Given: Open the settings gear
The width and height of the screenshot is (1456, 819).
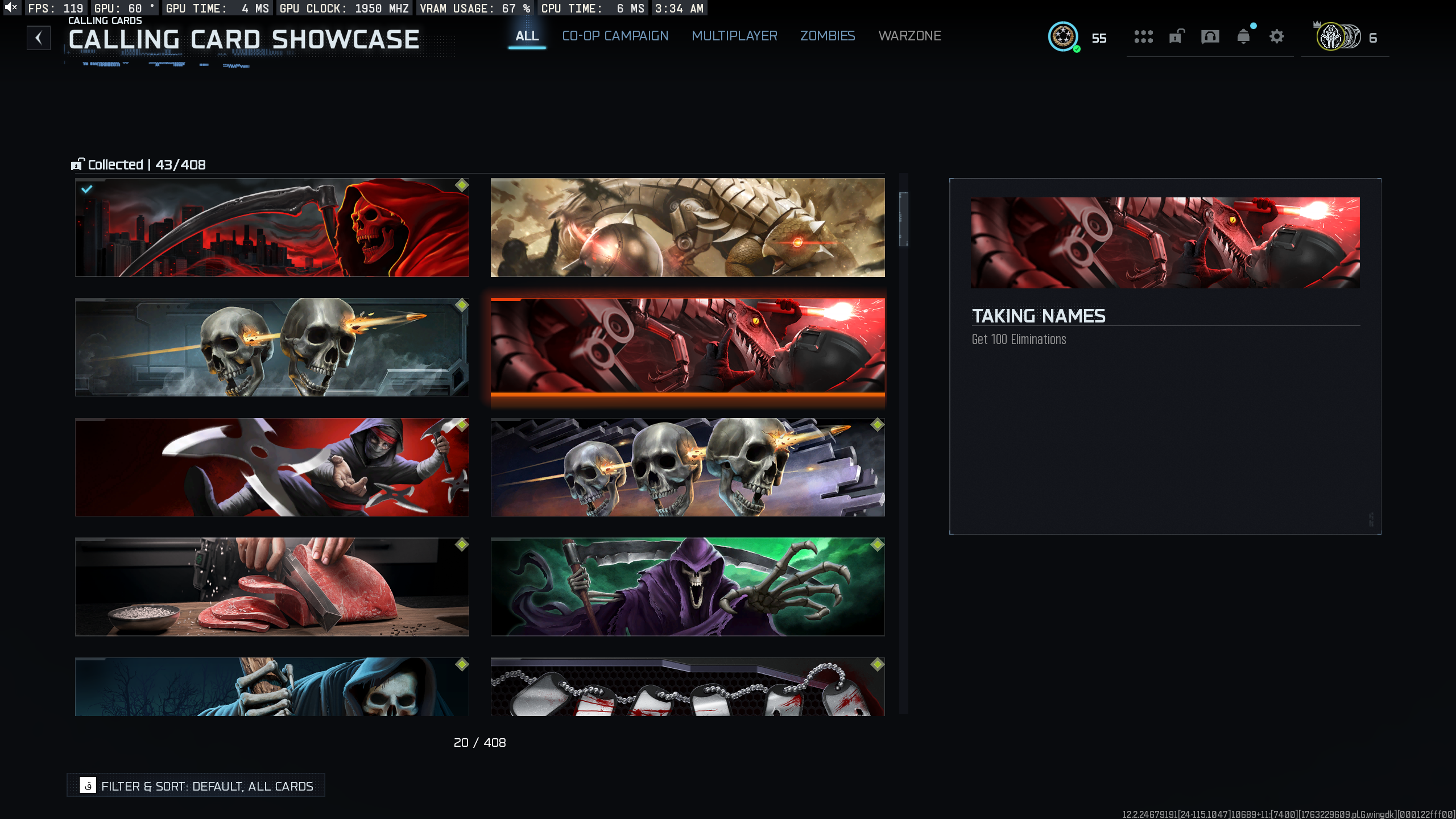Looking at the screenshot, I should (1277, 37).
